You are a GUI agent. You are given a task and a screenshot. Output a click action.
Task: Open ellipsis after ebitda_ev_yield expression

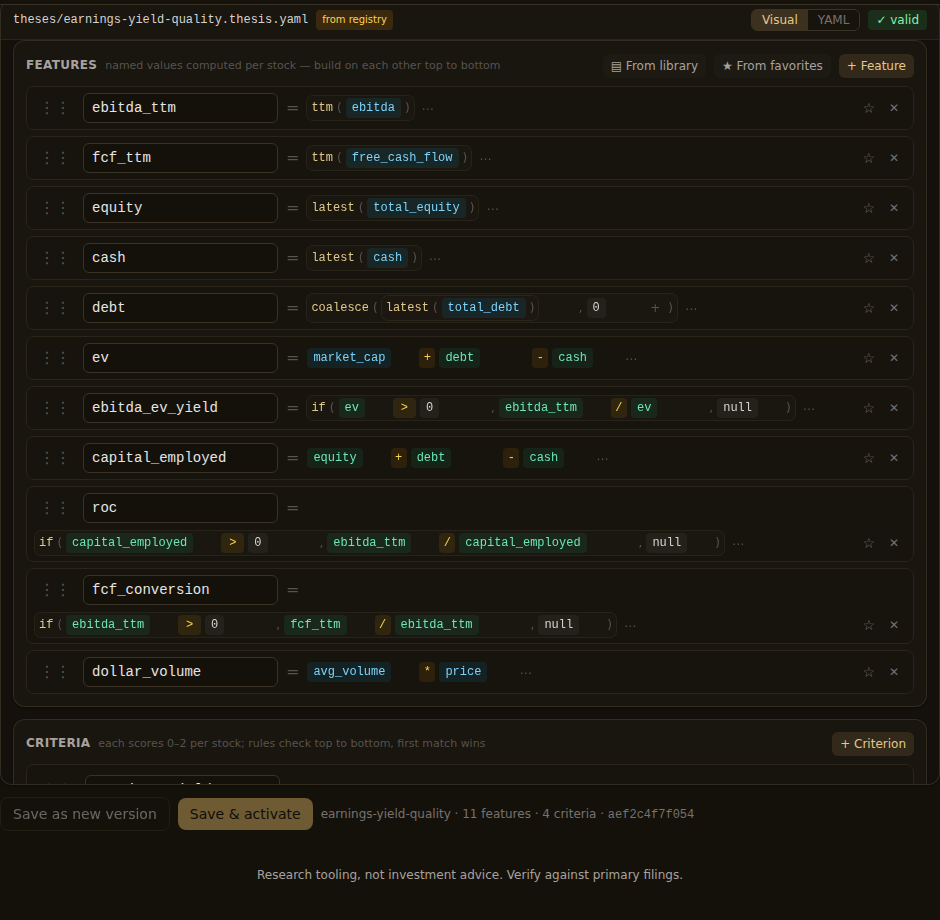(809, 409)
